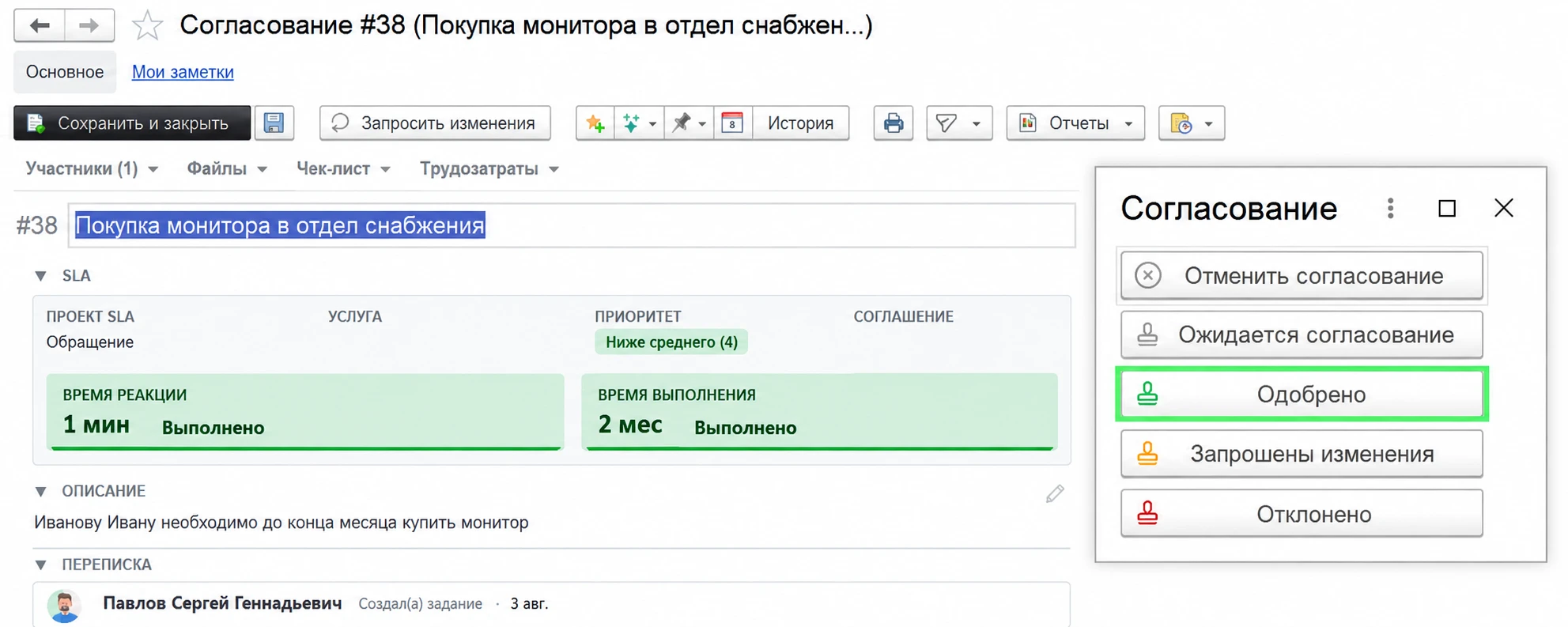
Task: Expand the Файлы dropdown
Action: 227,168
